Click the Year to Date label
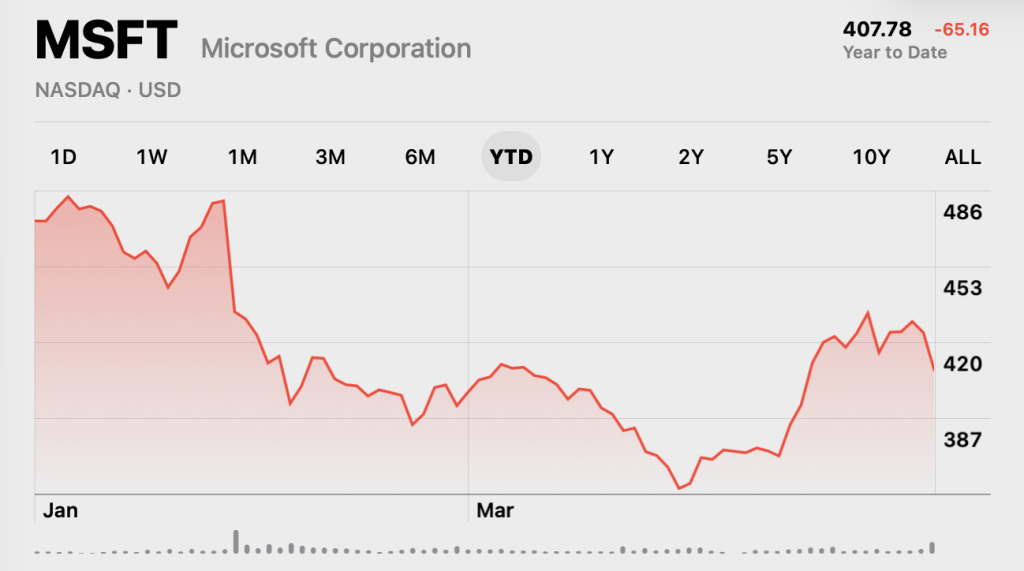This screenshot has width=1024, height=571. click(x=895, y=53)
